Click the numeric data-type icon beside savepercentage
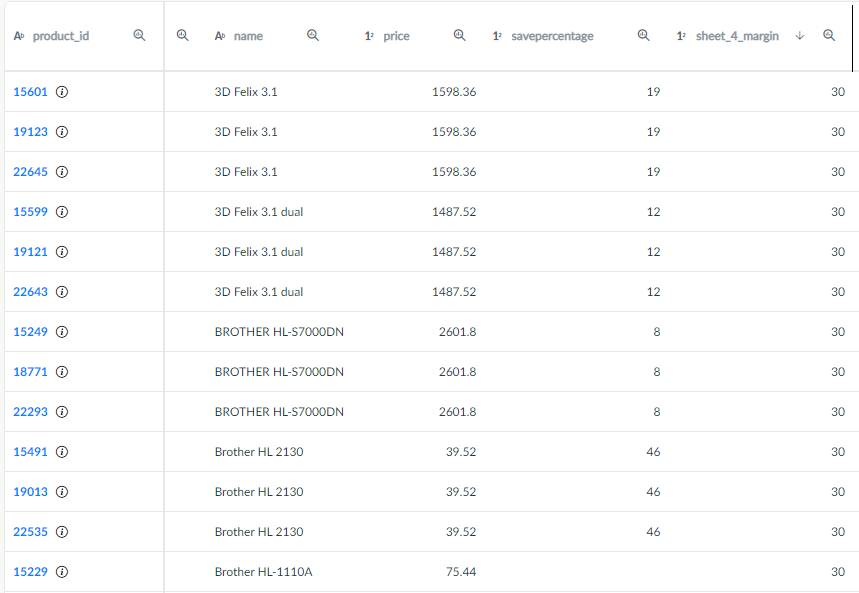This screenshot has height=593, width=859. (497, 35)
